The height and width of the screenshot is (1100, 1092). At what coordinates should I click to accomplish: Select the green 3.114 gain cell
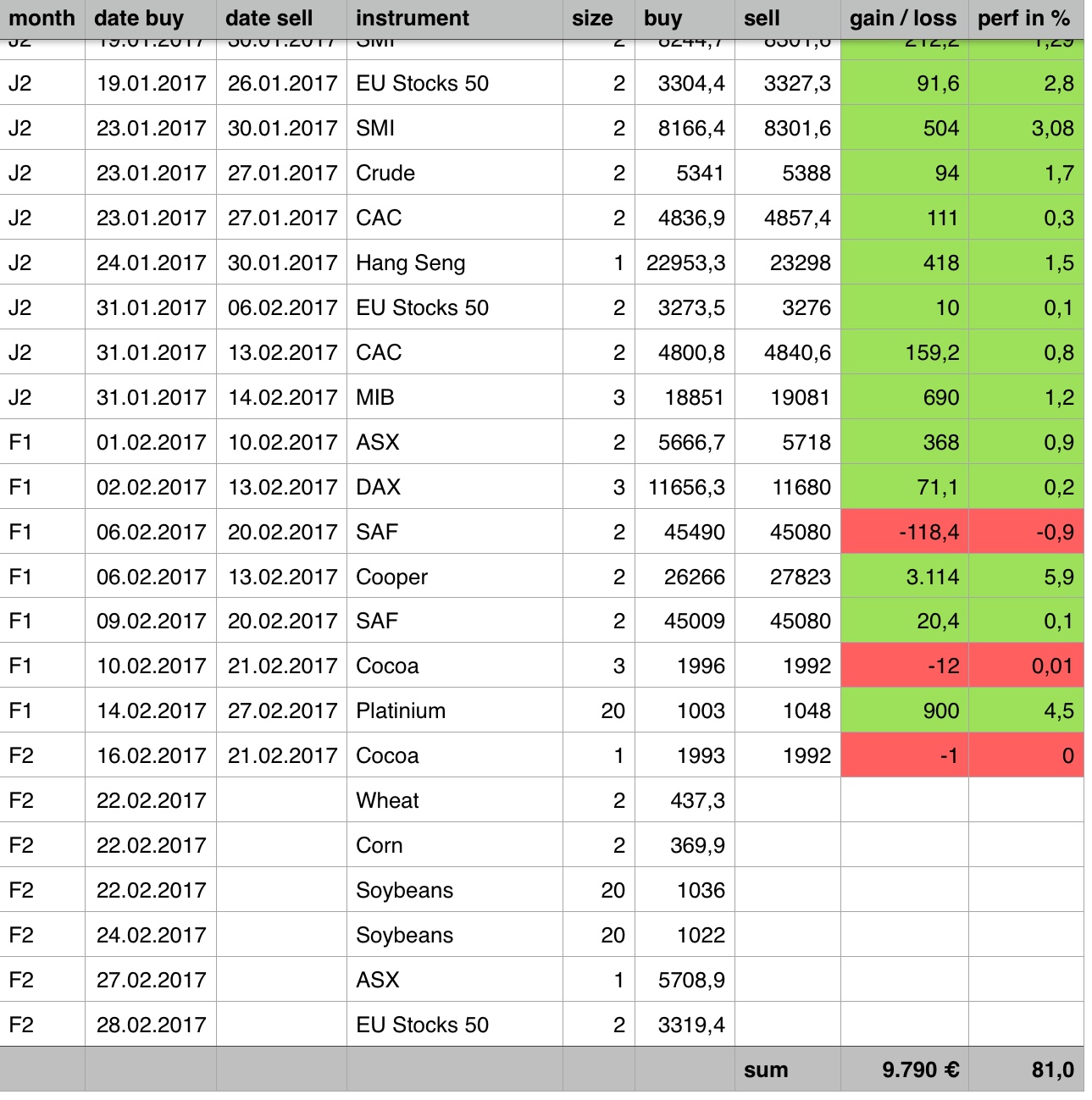click(x=904, y=577)
